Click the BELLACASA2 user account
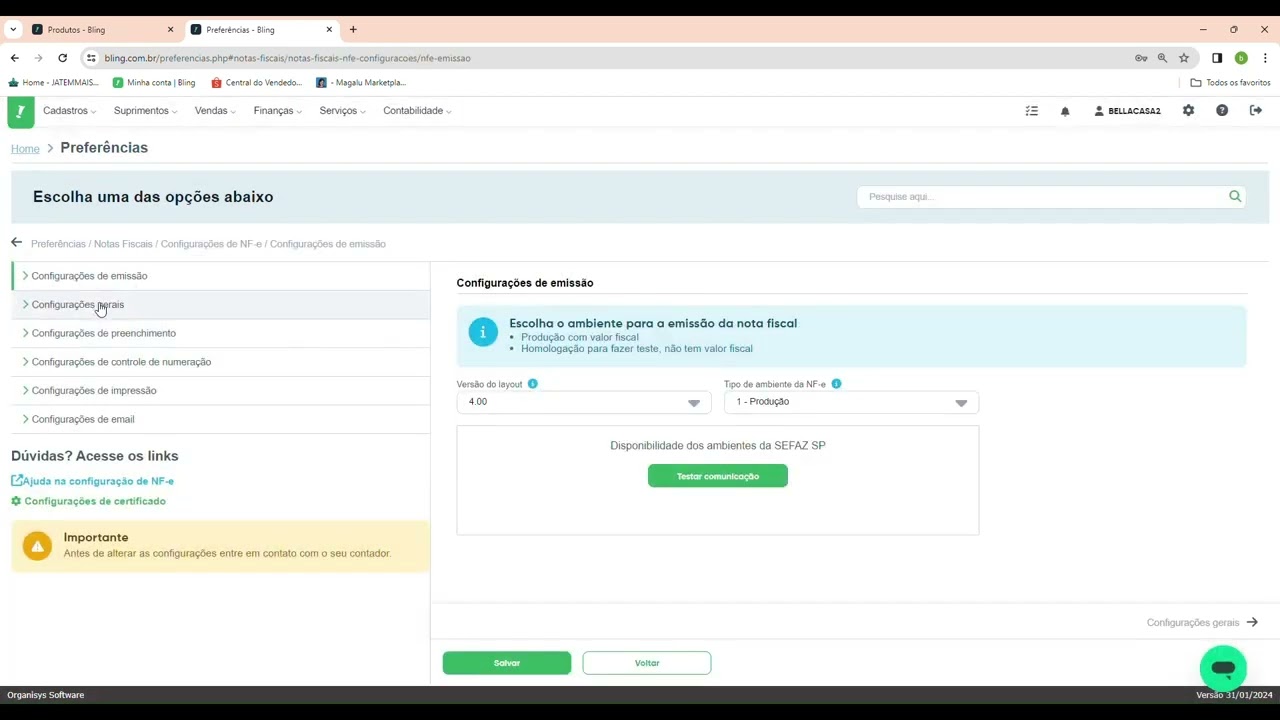This screenshot has width=1280, height=720. [x=1128, y=111]
